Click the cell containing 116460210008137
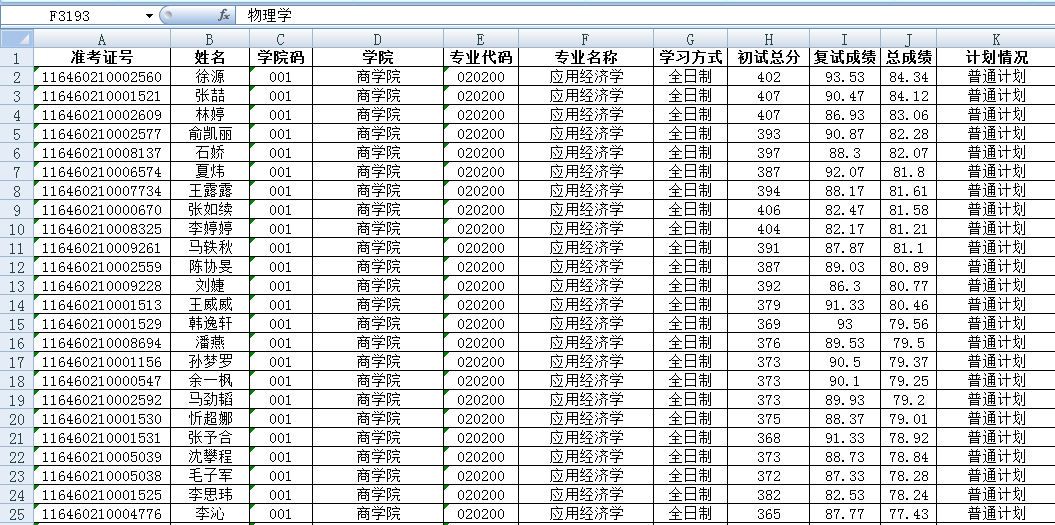1055x525 pixels. pyautogui.click(x=102, y=152)
